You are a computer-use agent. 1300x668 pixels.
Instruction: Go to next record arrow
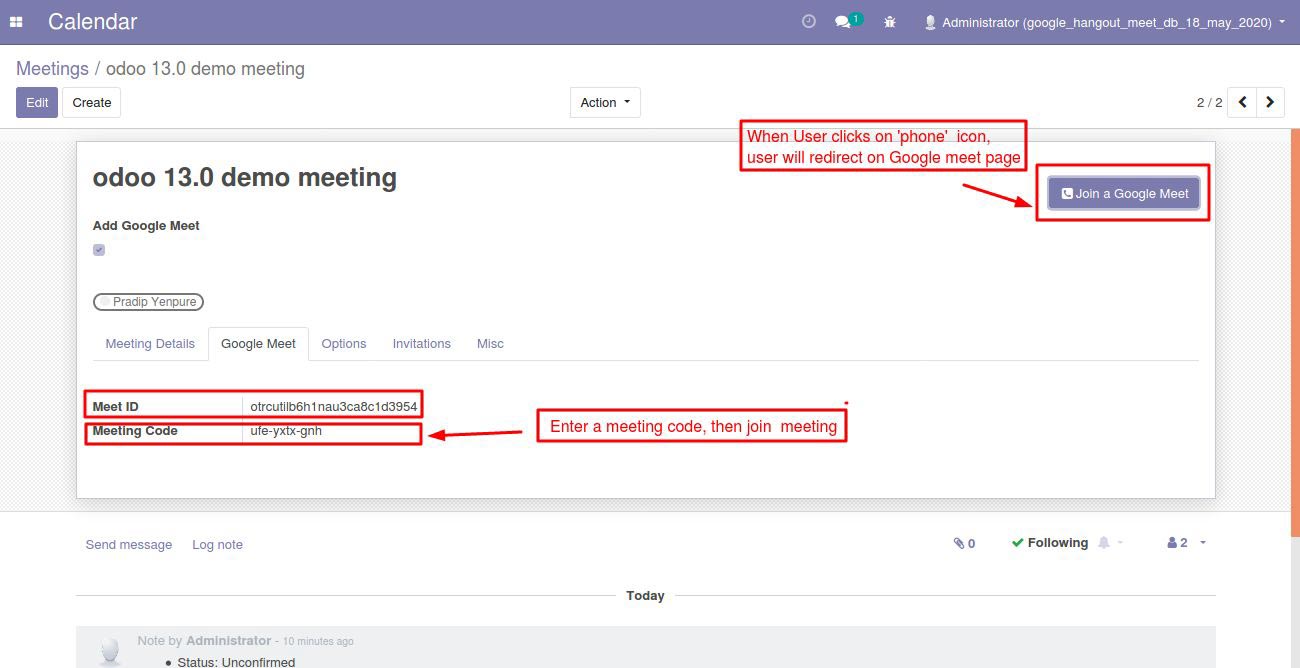(x=1270, y=102)
